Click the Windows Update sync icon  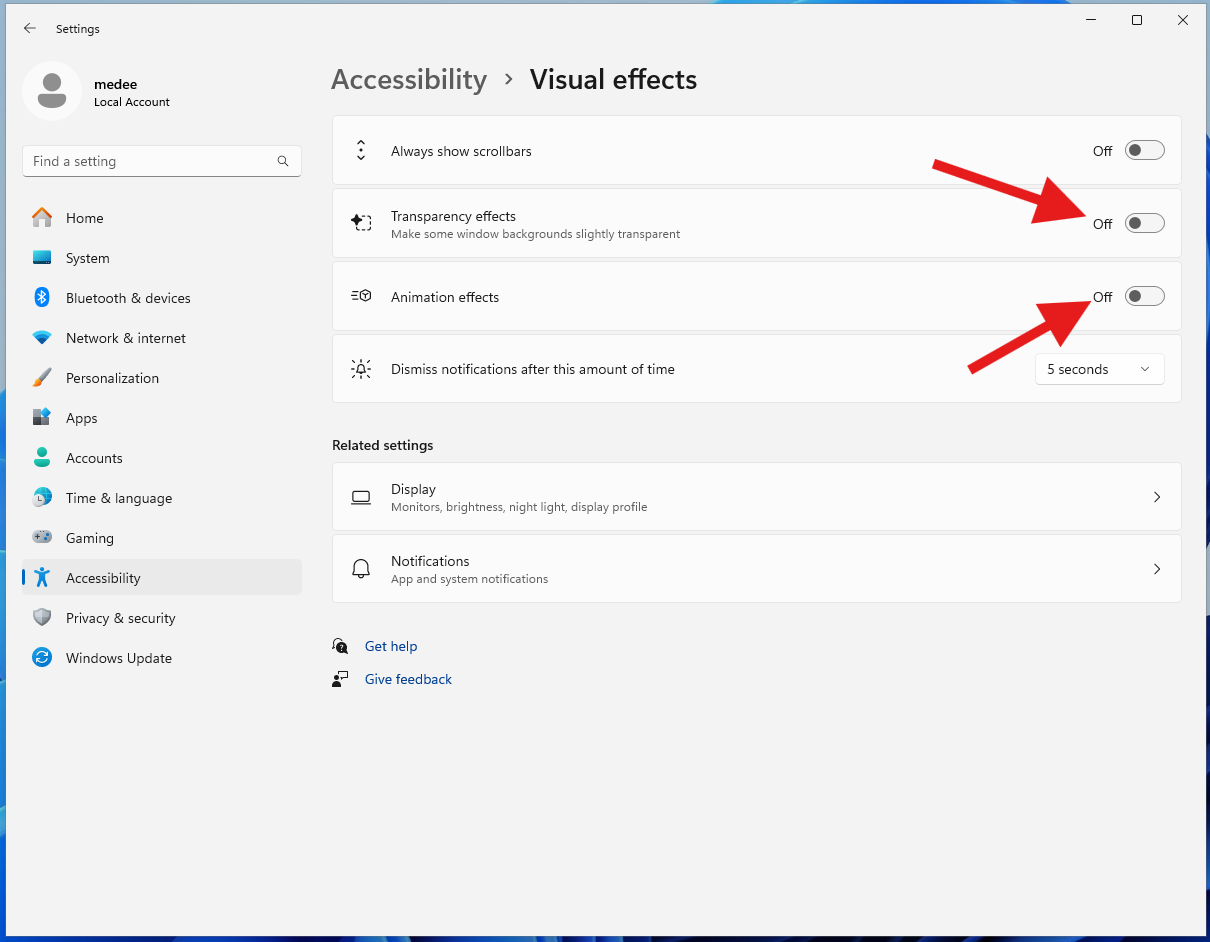(x=42, y=658)
